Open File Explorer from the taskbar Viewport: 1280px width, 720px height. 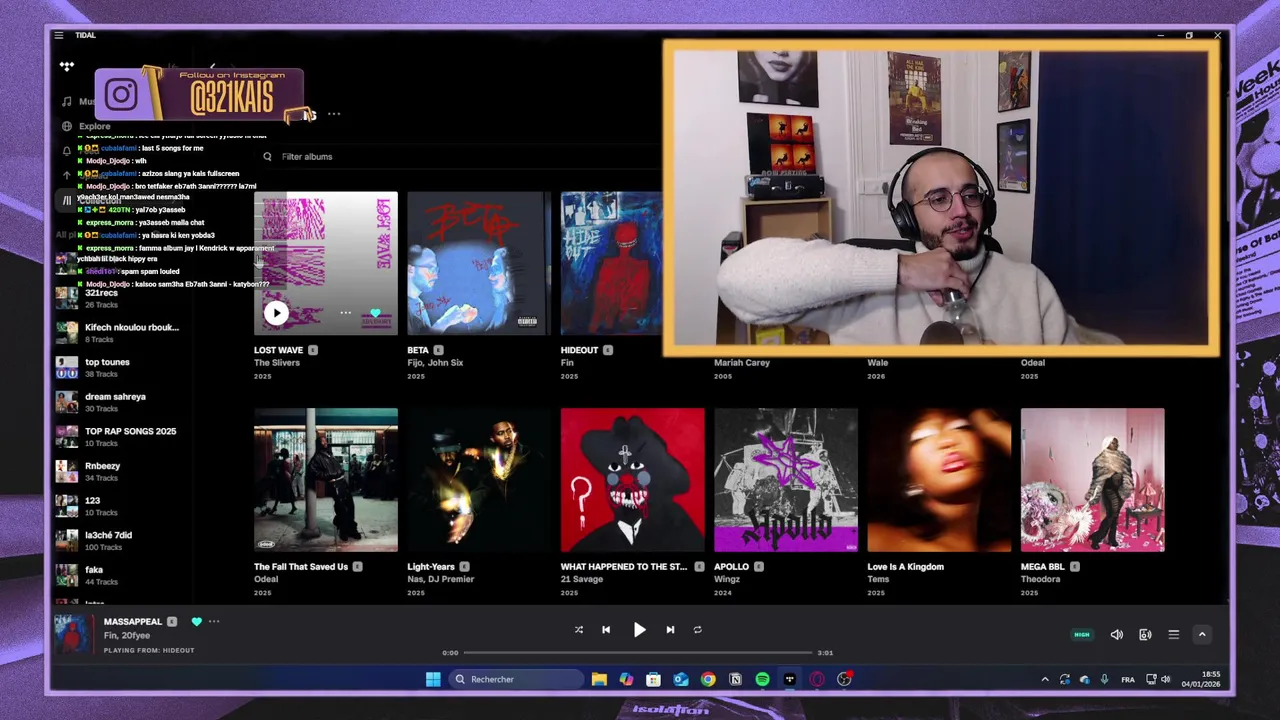point(599,680)
